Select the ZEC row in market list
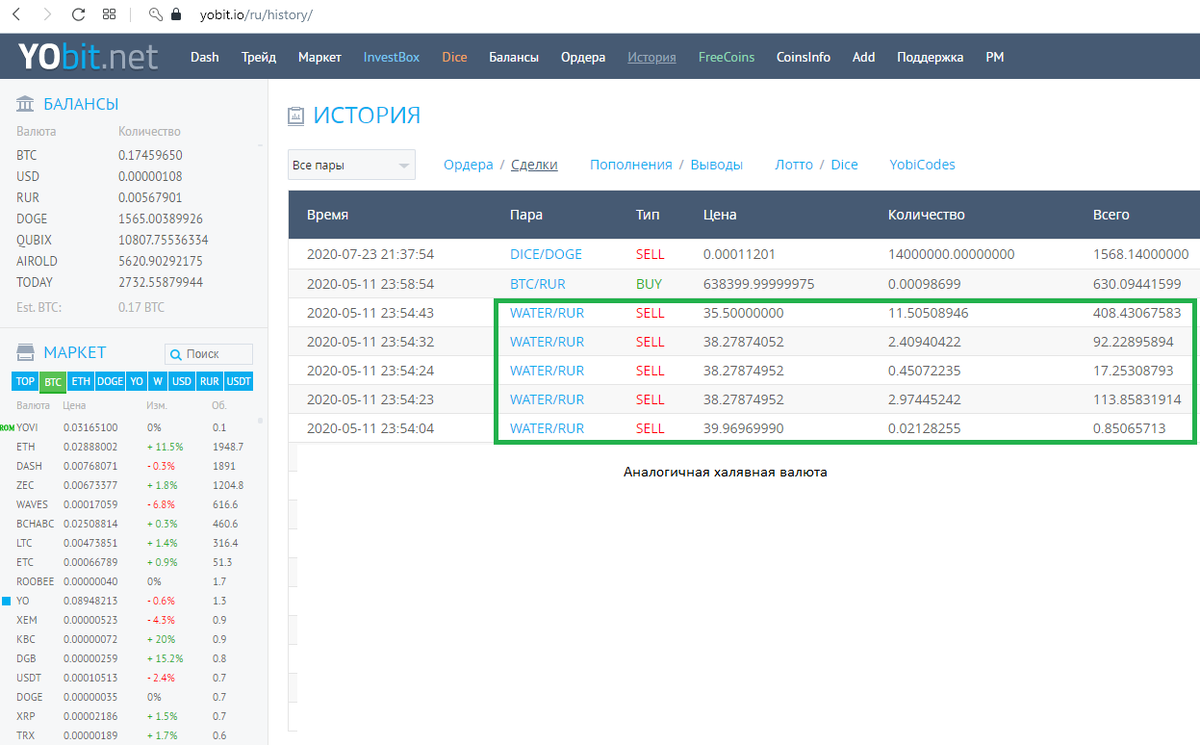Screen dimensions: 1200x745 pos(134,485)
